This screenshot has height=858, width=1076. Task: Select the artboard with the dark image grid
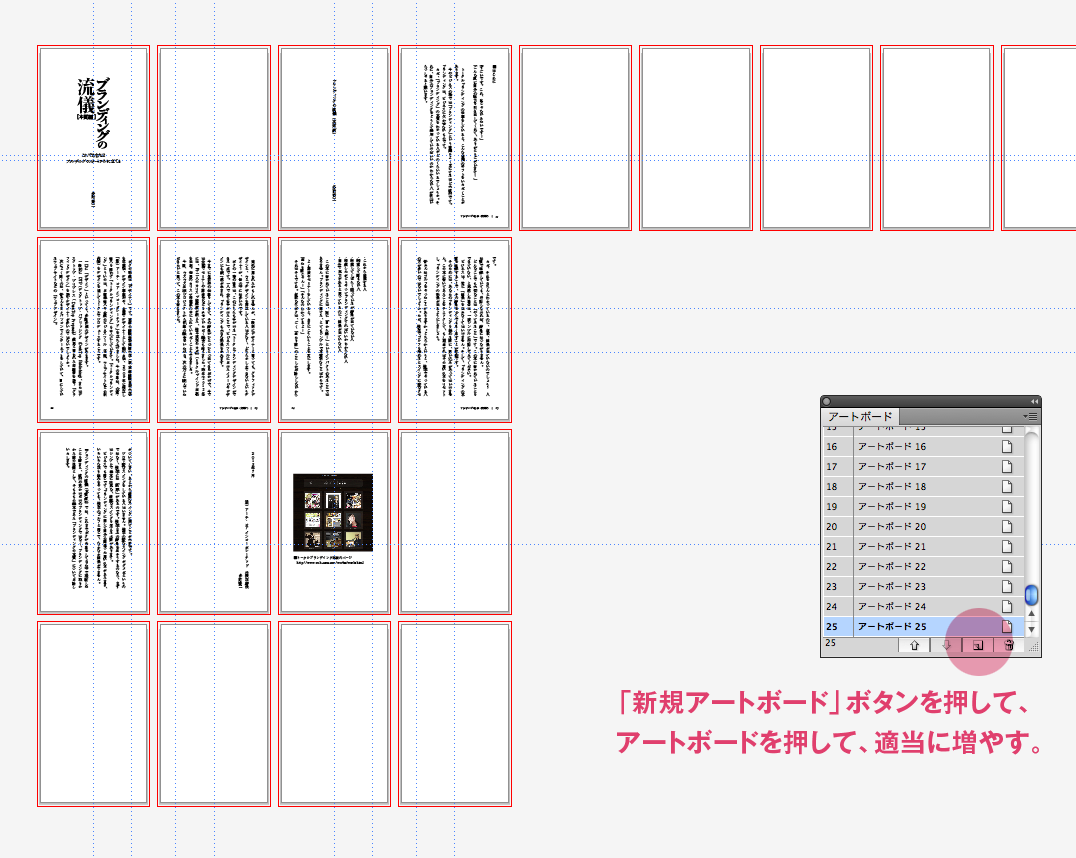334,522
